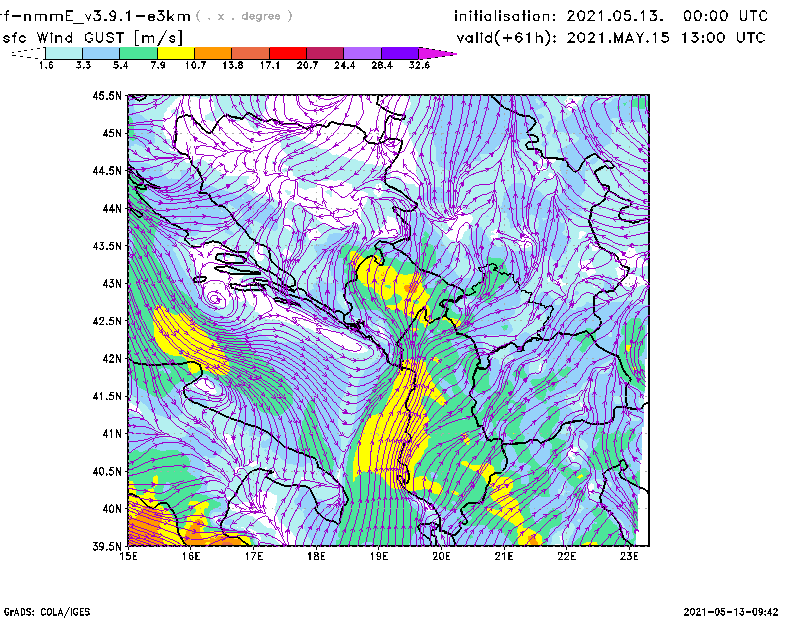The width and height of the screenshot is (800, 618).
Task: Click the legend value 24.4
Action: (x=344, y=65)
